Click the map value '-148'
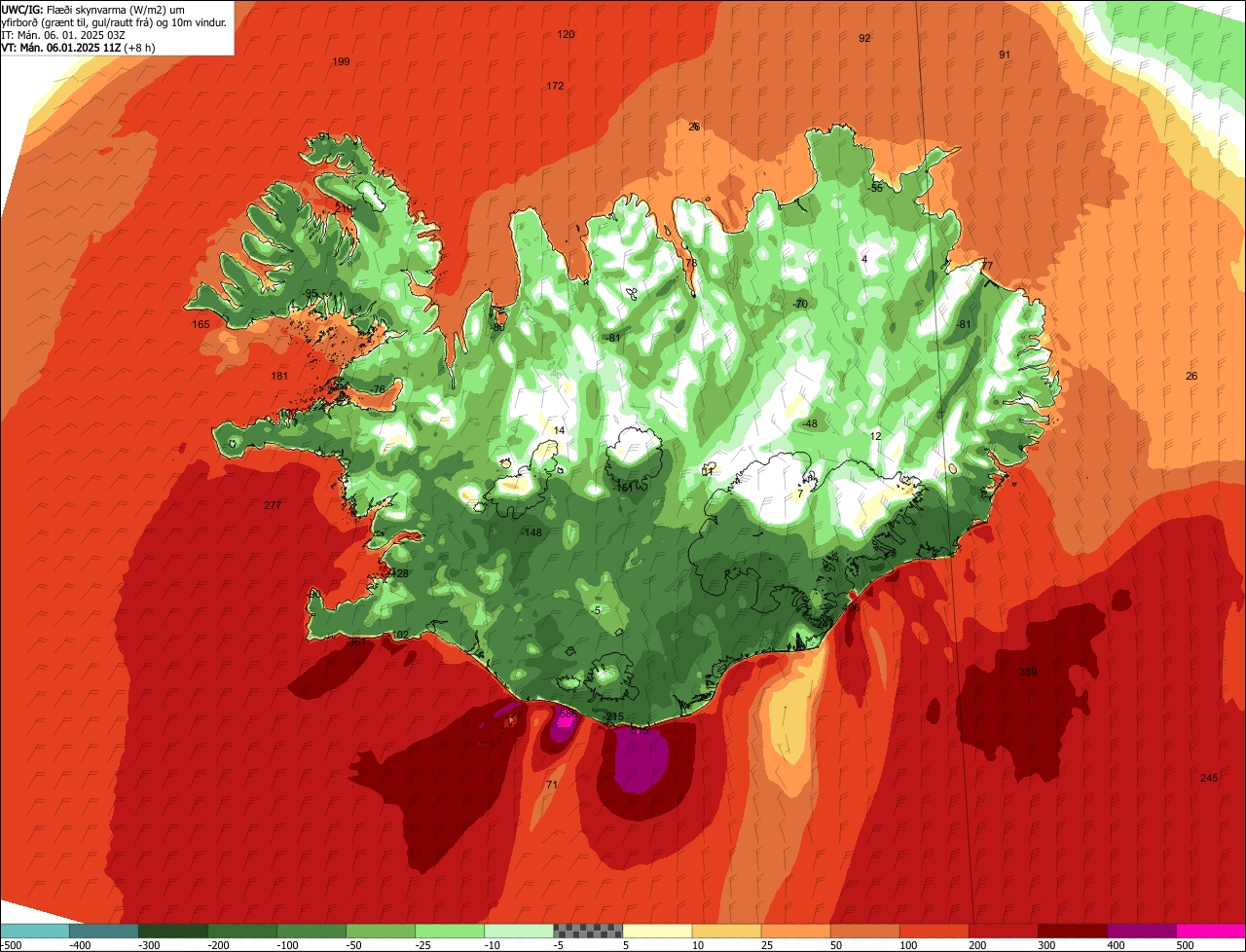 [531, 532]
